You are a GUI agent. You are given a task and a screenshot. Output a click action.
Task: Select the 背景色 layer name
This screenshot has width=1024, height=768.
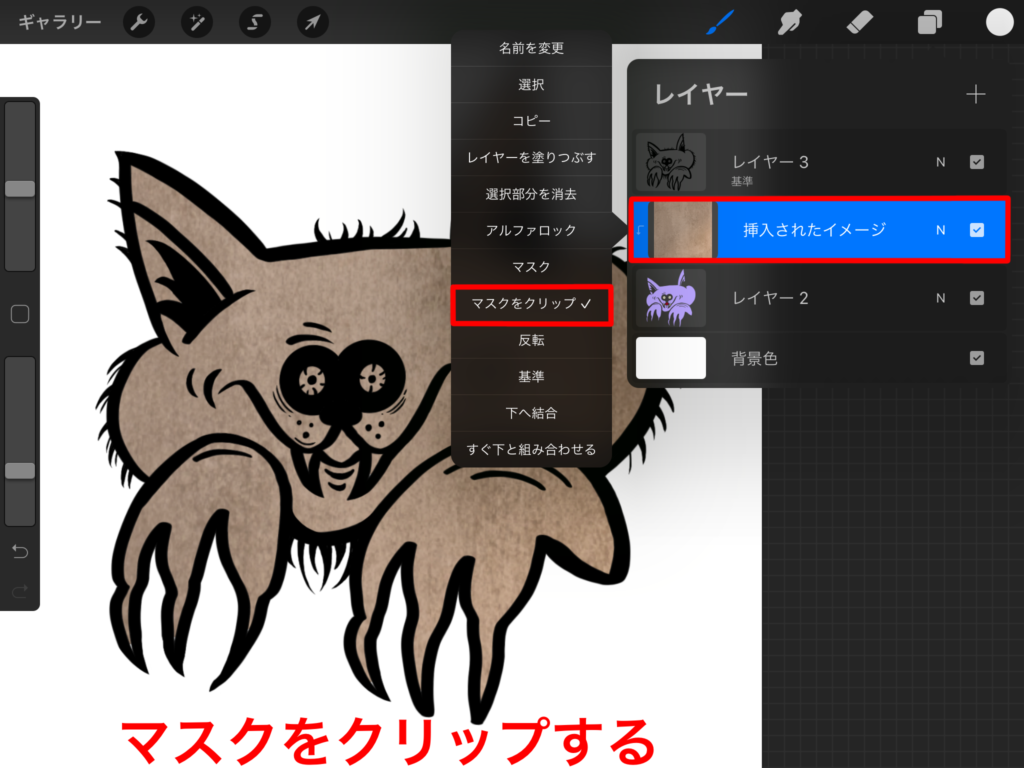(754, 358)
